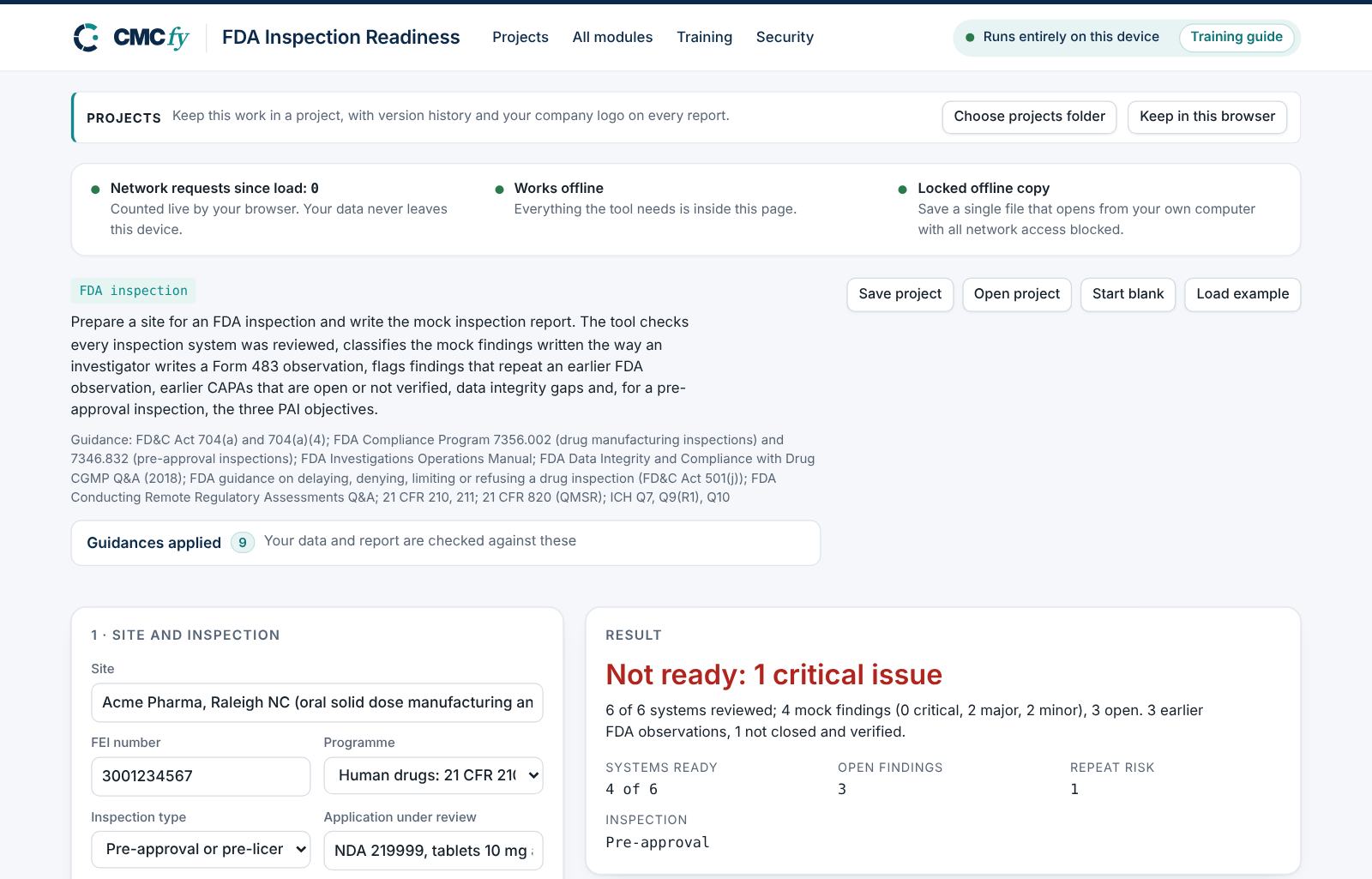Screen dimensions: 1372x879
Task: Click the Open project button
Action: click(1016, 294)
